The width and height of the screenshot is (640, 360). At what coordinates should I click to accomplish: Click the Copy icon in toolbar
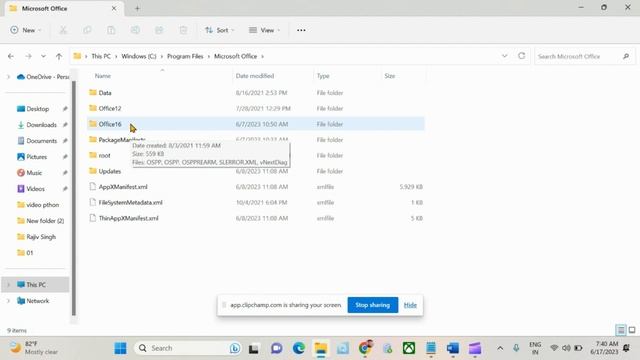pyautogui.click(x=87, y=30)
